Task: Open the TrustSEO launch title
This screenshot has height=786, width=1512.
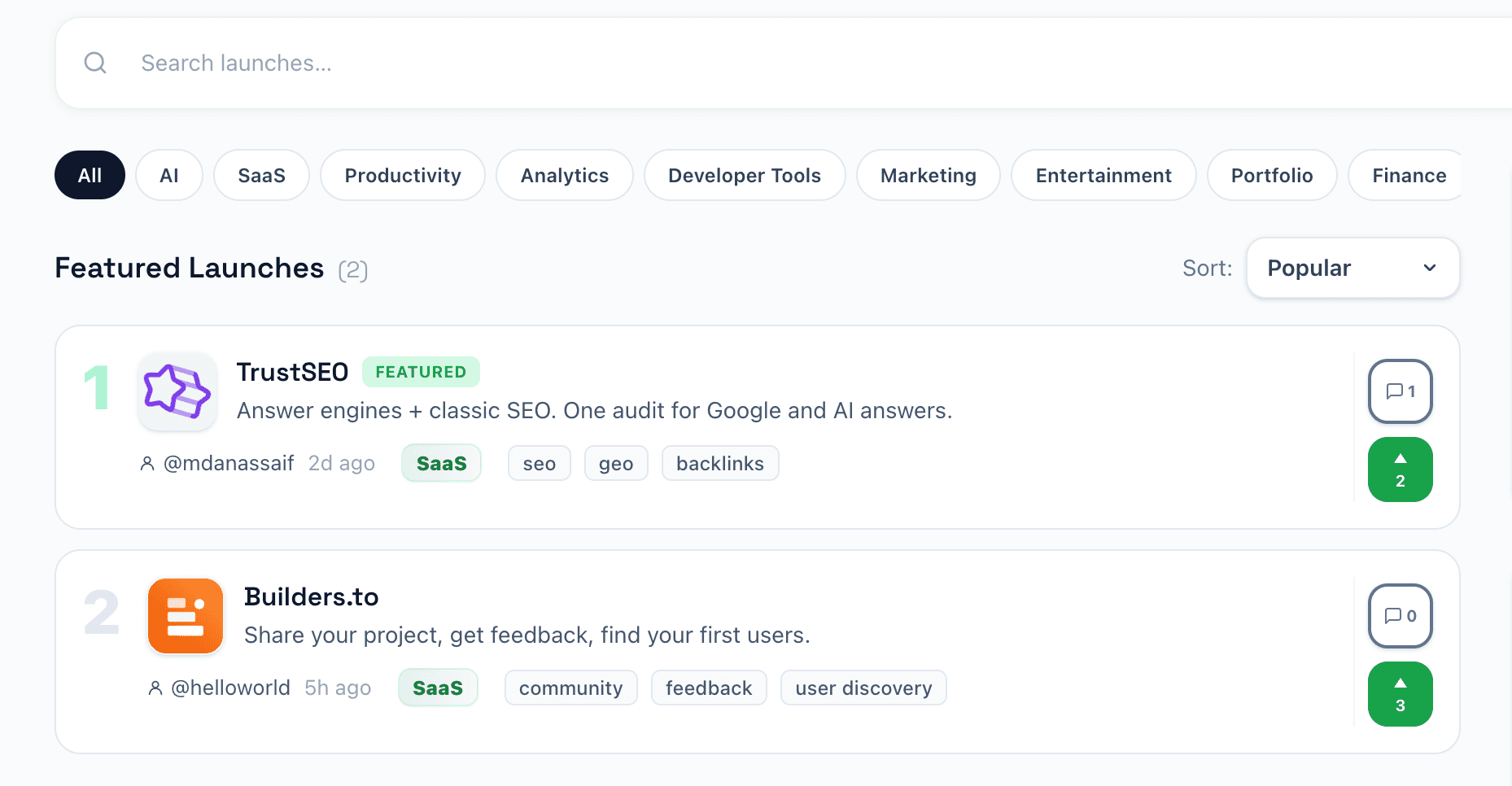Action: [x=292, y=372]
